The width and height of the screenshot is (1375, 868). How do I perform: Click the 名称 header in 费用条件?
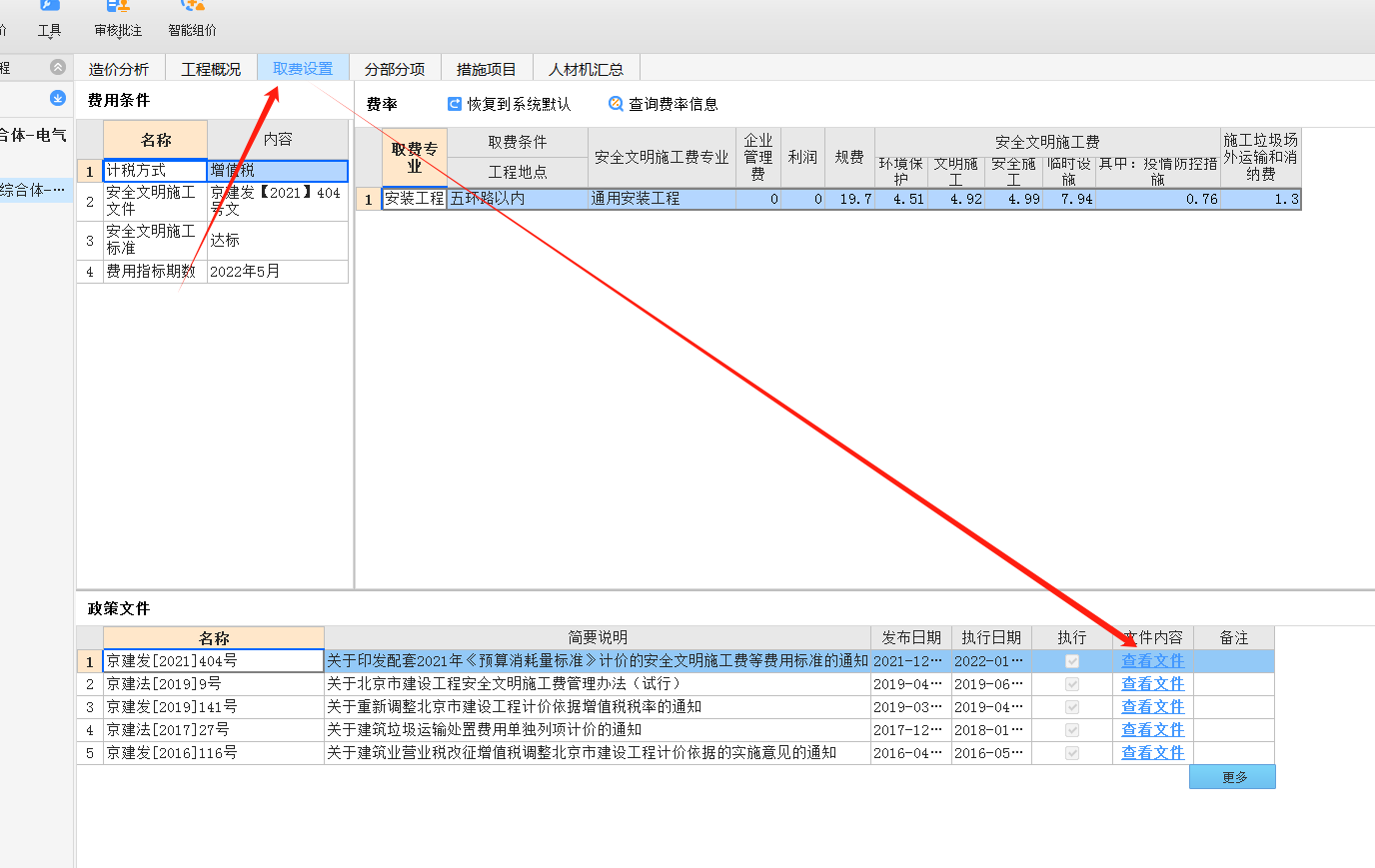click(x=155, y=140)
